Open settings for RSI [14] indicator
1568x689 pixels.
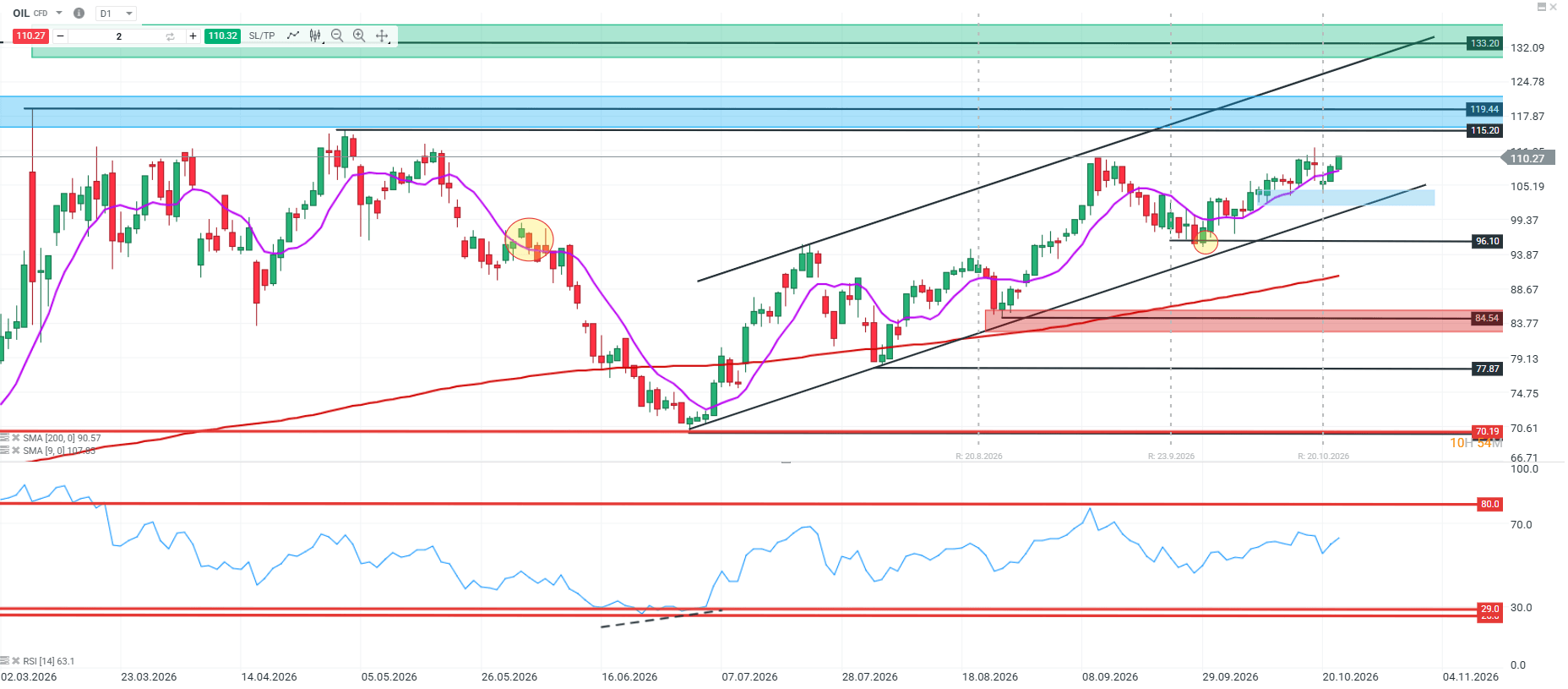5,661
